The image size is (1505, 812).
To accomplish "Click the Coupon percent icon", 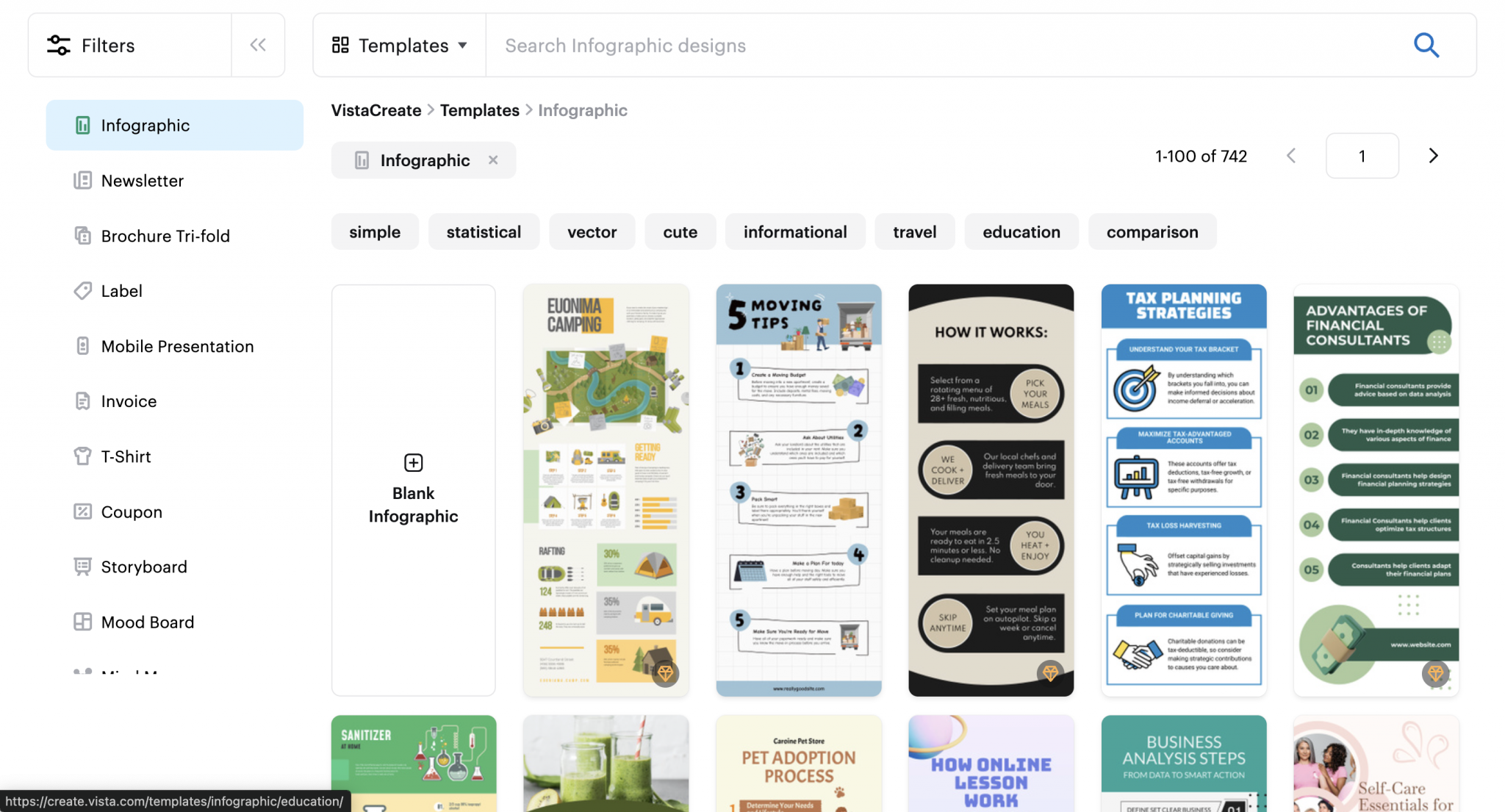I will 82,511.
